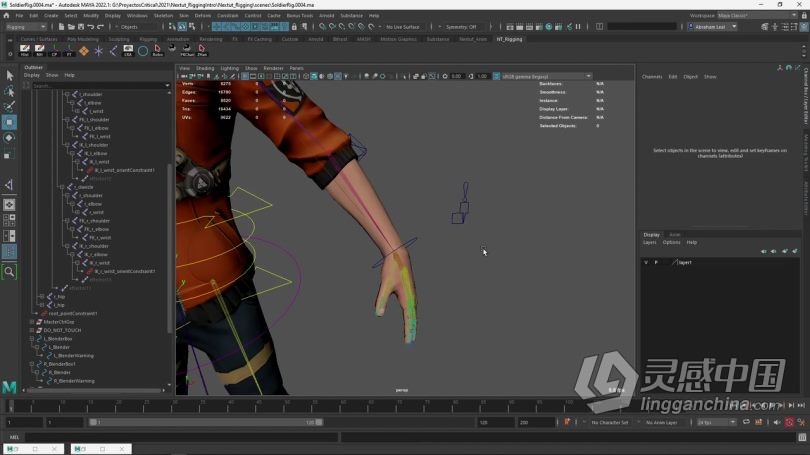
Task: Toggle the selection lock padlock icon
Action: [x=294, y=27]
